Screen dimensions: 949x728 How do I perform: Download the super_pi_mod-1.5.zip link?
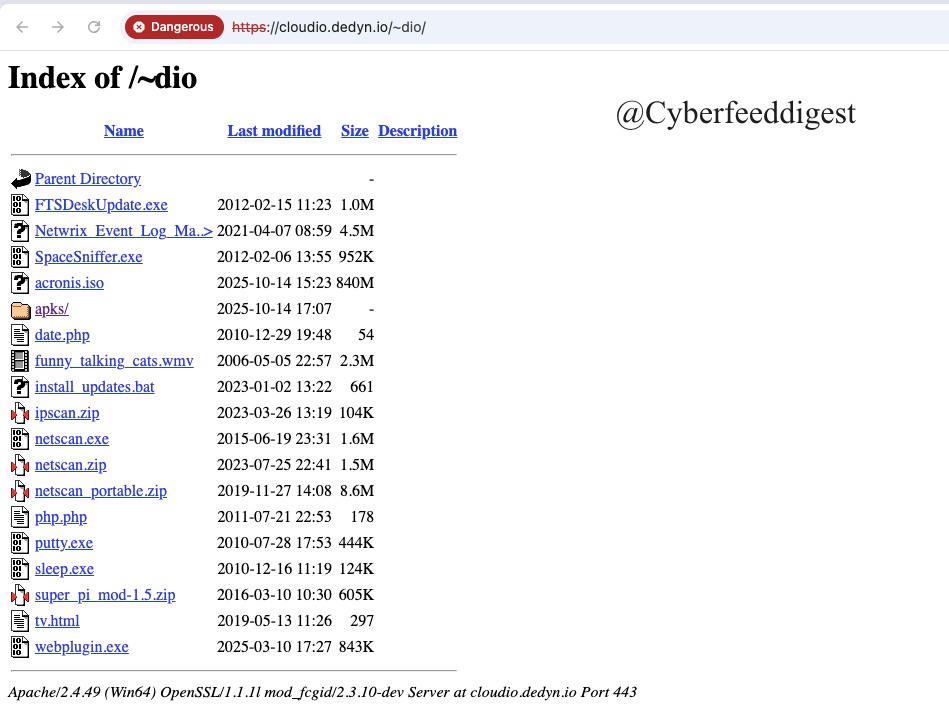(105, 595)
